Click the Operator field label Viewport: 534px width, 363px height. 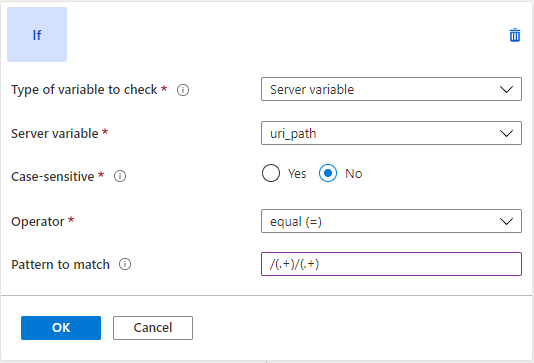click(38, 222)
